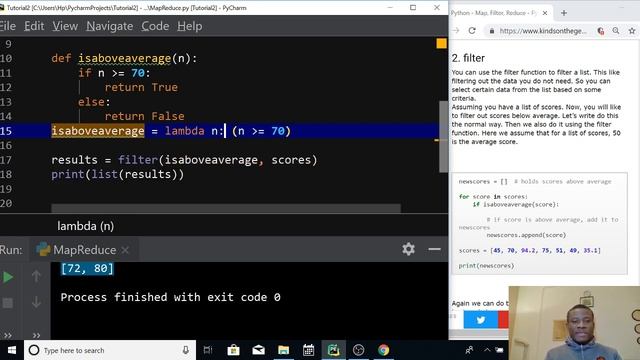Open Mail app from taskbar

pyautogui.click(x=258, y=350)
